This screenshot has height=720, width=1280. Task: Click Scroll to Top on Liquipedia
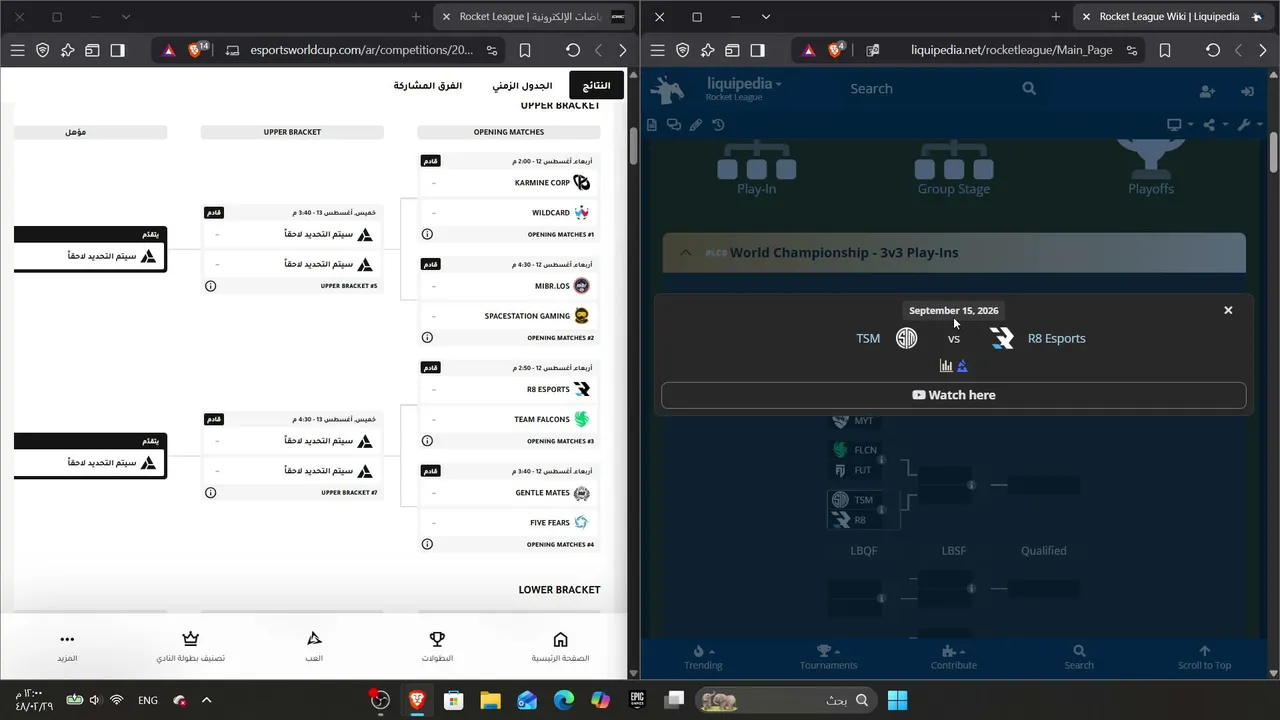(1204, 657)
